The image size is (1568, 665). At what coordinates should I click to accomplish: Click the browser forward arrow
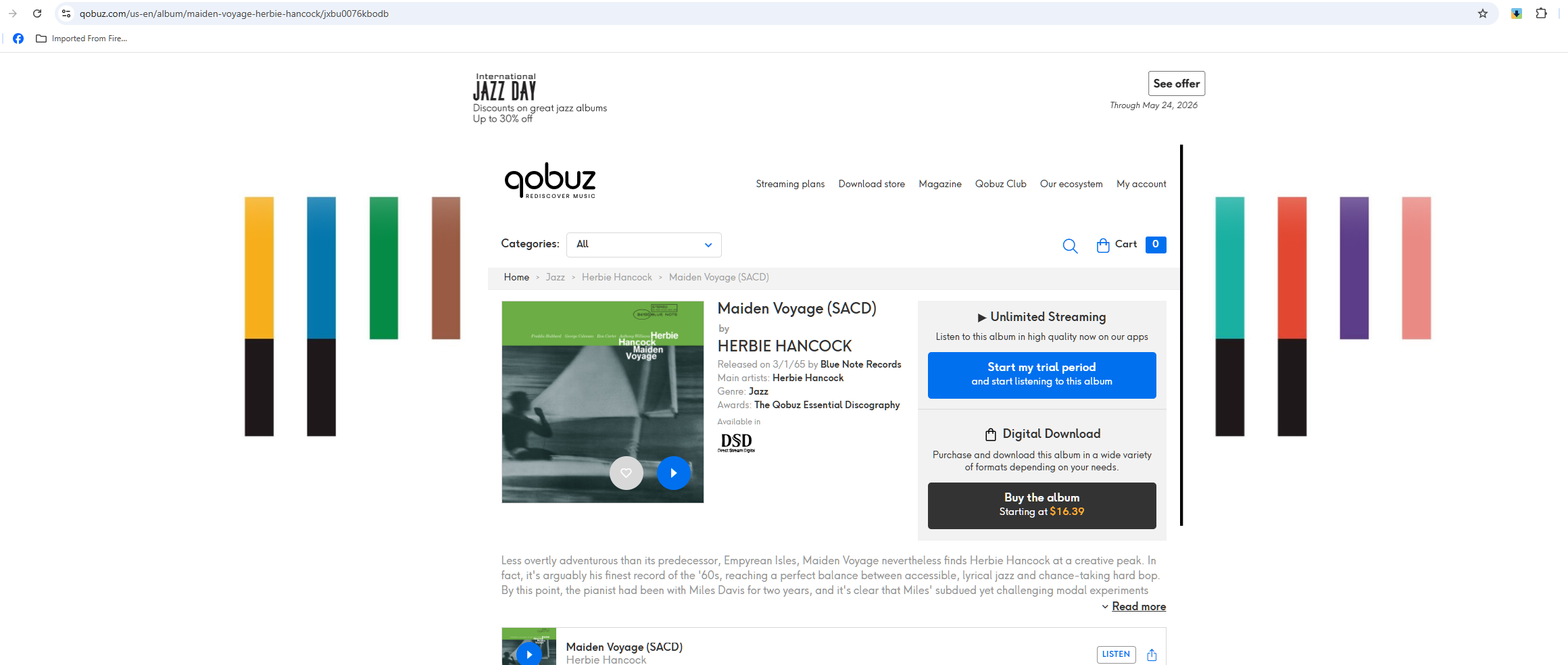click(x=13, y=14)
